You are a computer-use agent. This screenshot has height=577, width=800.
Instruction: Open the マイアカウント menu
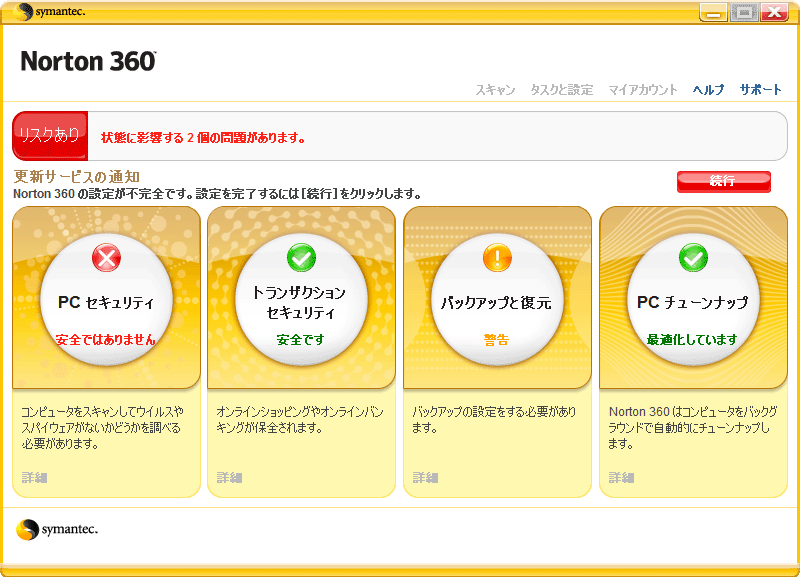pos(642,90)
